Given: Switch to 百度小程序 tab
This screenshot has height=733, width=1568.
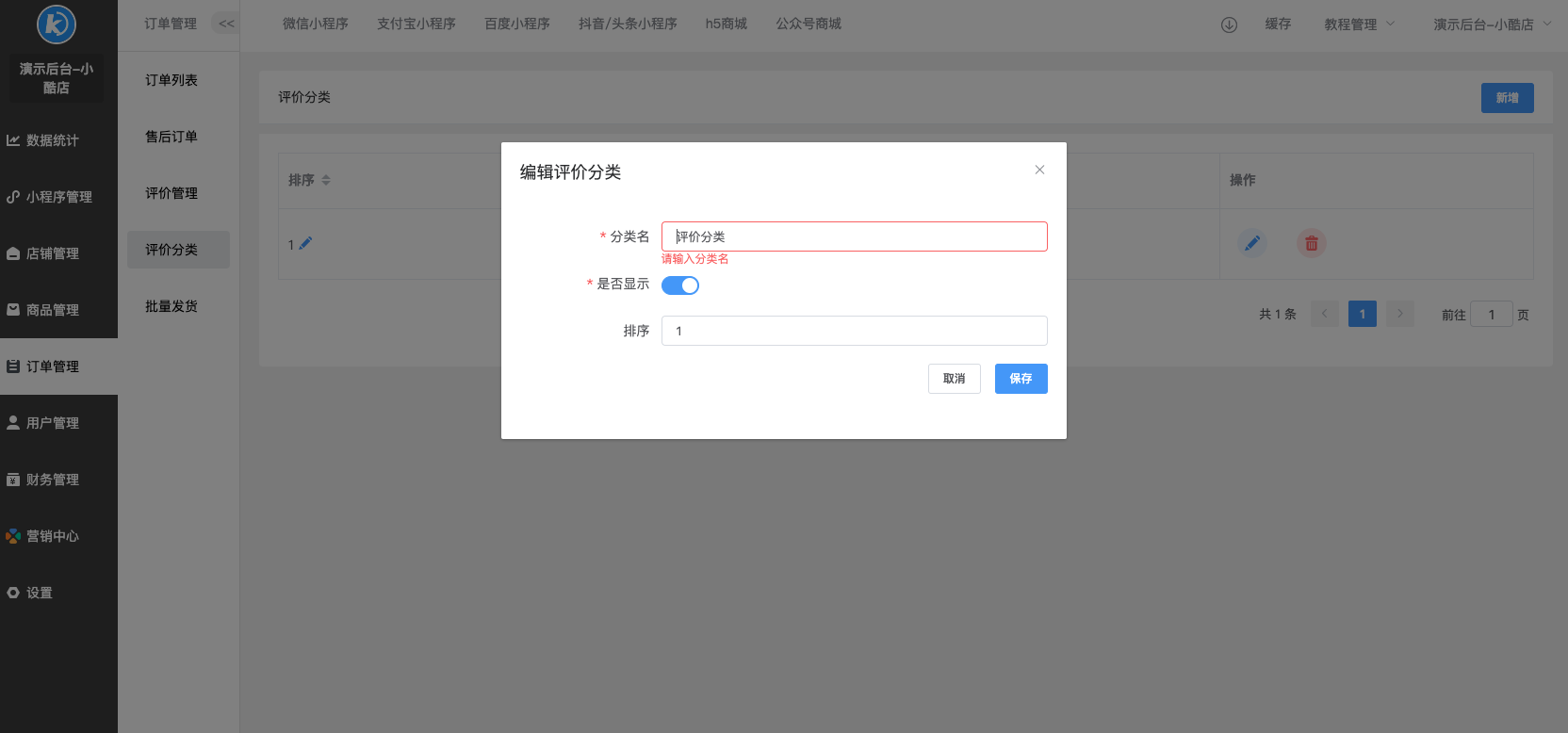Looking at the screenshot, I should pos(517,24).
